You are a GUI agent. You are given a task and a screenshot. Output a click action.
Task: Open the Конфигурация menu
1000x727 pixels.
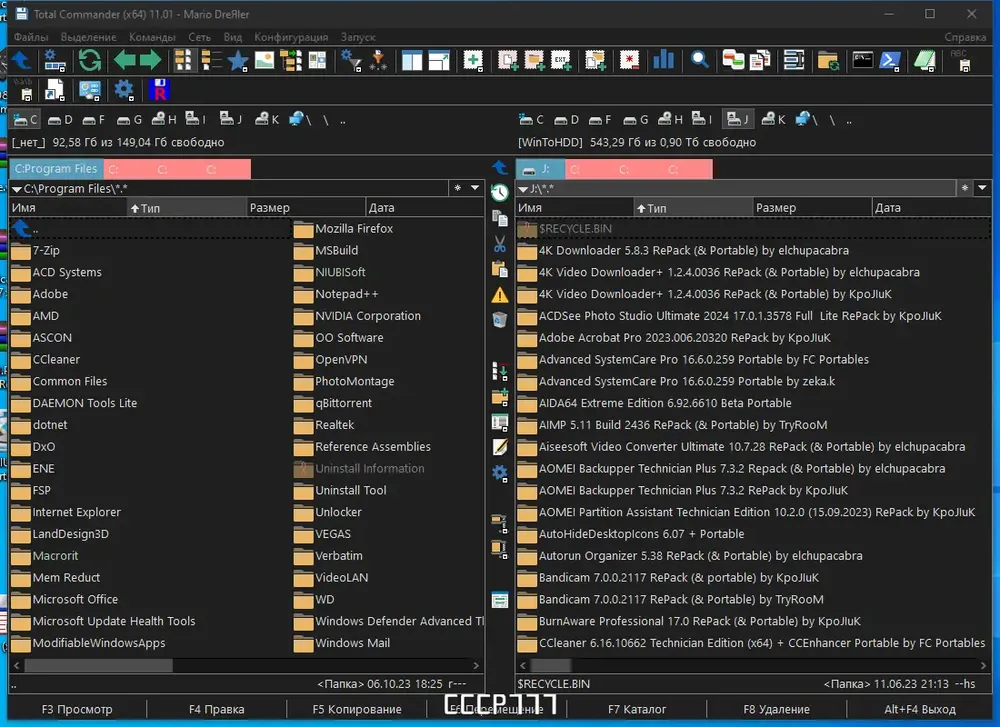click(x=291, y=37)
